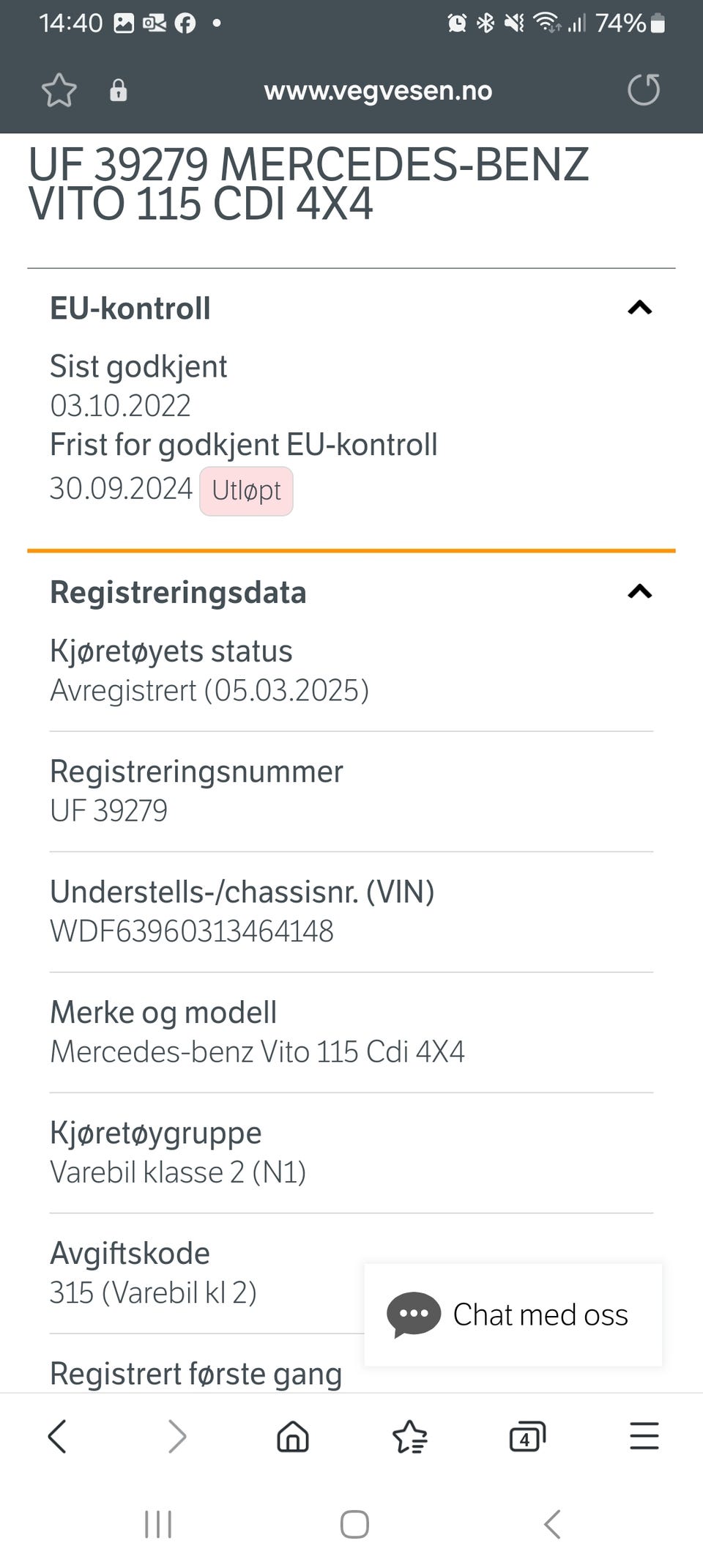Collapse the EU-kontroll section chevron
The width and height of the screenshot is (703, 1568).
tap(640, 308)
